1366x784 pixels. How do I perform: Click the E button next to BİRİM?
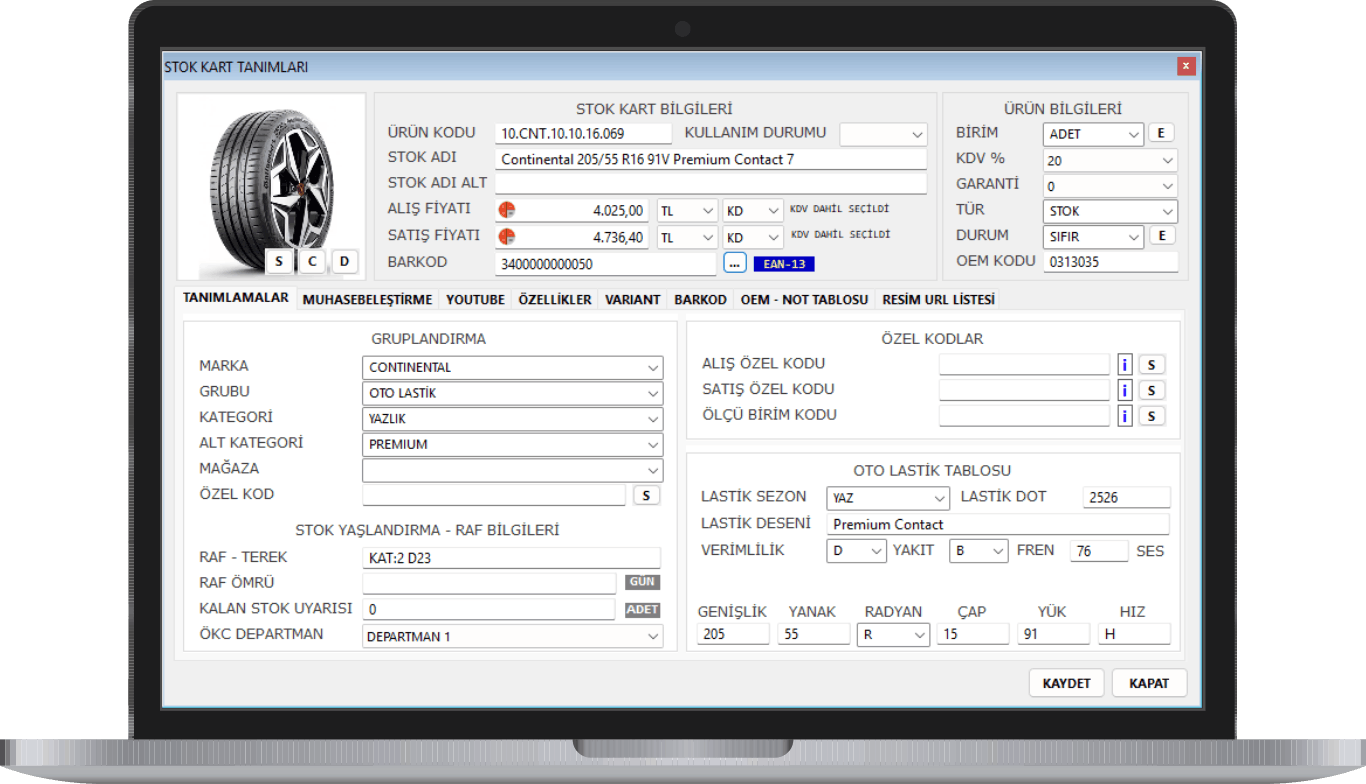tap(1161, 133)
